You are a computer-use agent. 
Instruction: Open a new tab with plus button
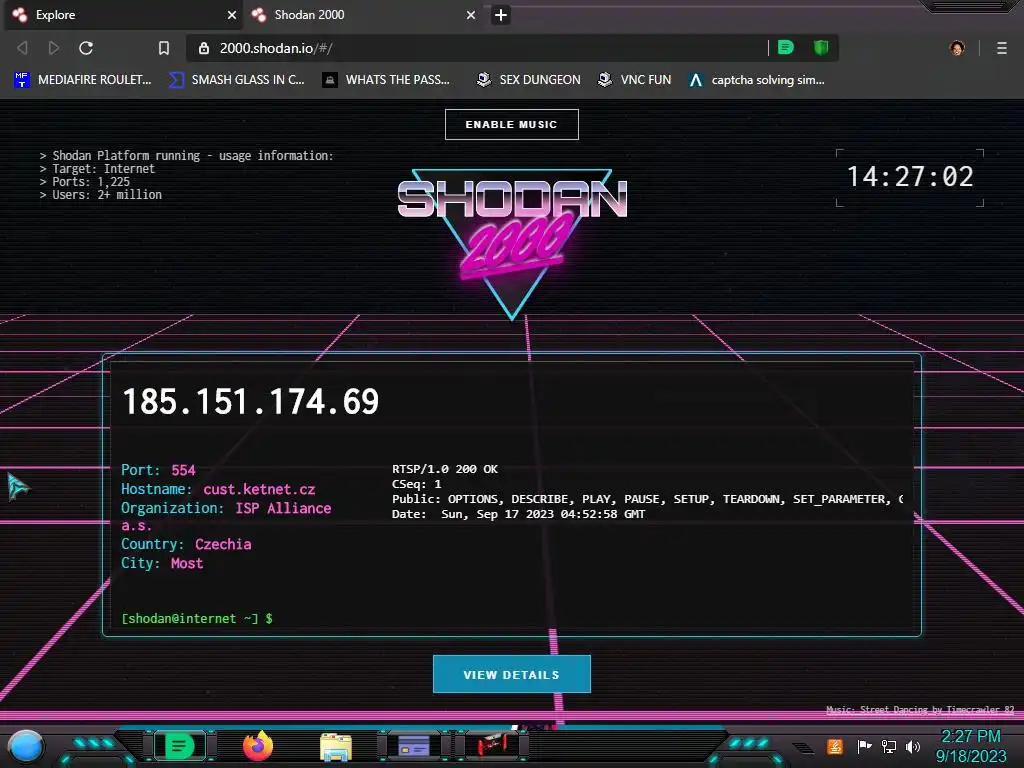tap(500, 15)
